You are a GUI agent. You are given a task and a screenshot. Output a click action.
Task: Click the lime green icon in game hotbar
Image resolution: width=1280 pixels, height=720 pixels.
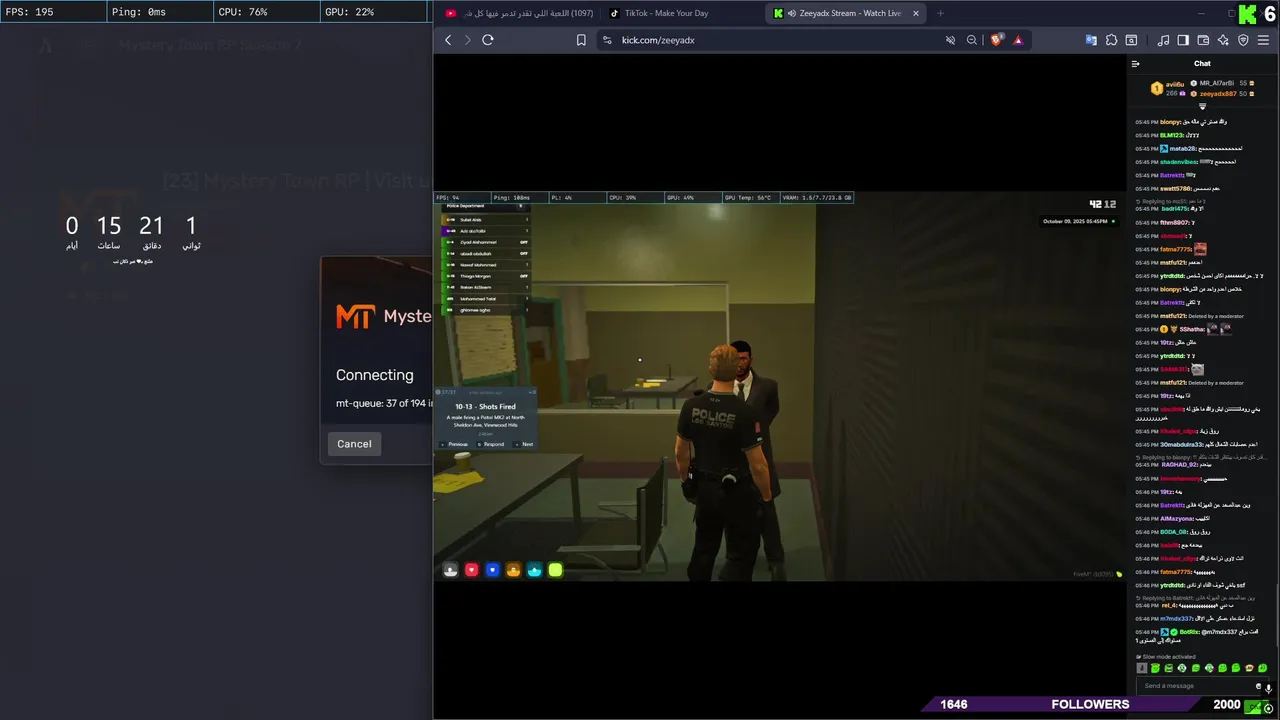pos(555,570)
